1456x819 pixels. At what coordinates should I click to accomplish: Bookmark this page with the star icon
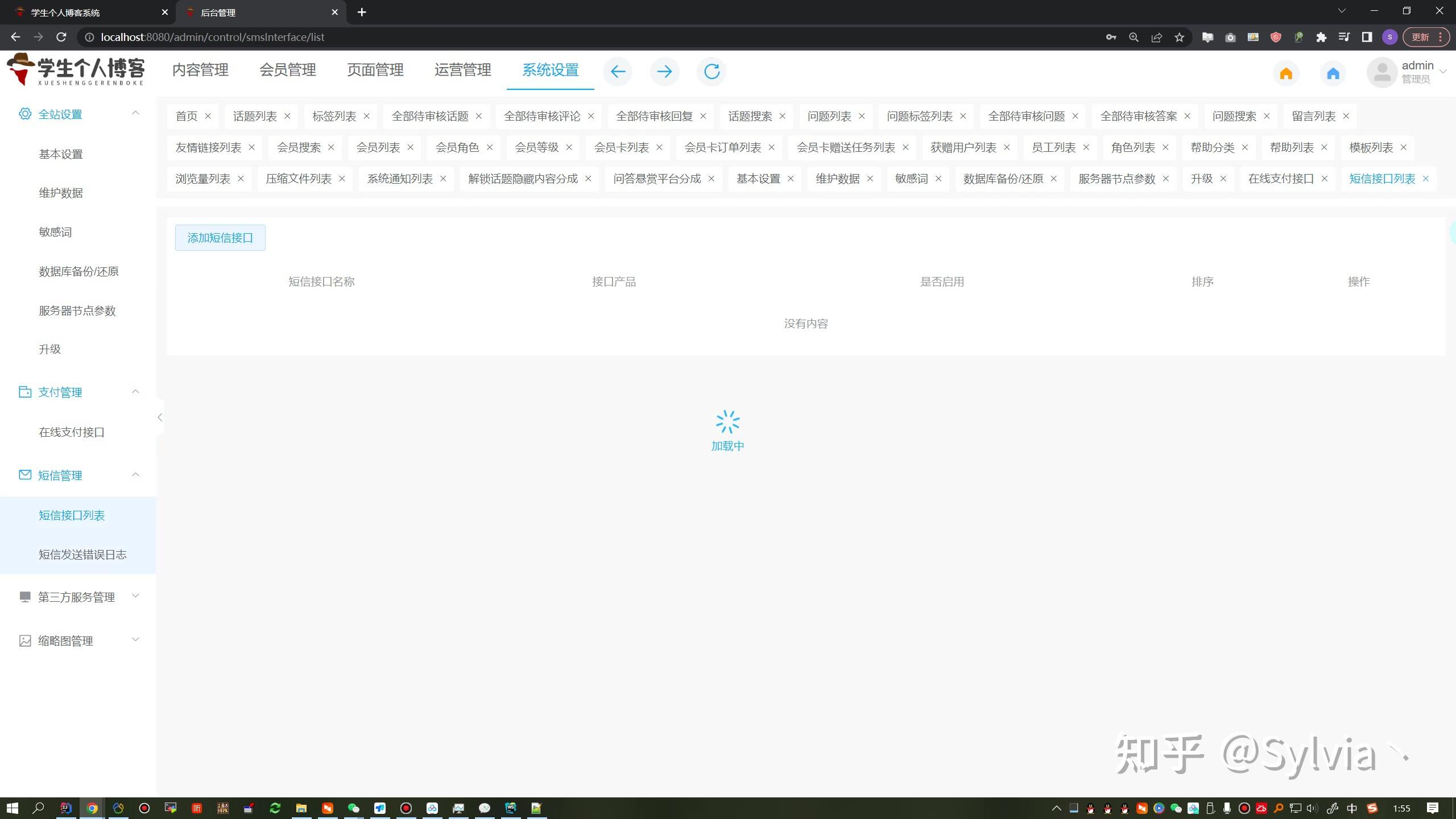click(1180, 38)
